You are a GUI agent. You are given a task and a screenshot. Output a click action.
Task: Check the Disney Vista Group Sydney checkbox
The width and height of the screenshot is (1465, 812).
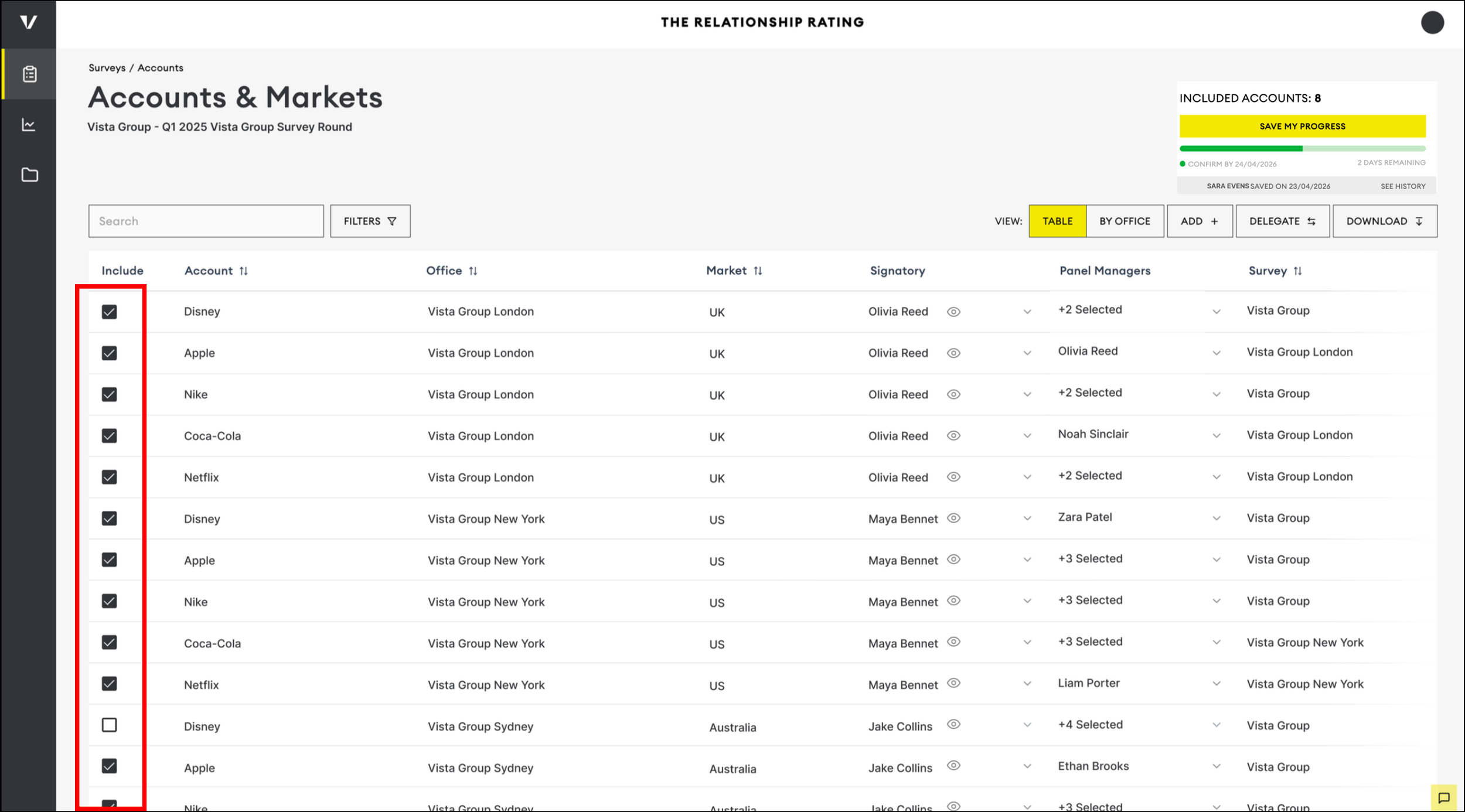point(110,725)
